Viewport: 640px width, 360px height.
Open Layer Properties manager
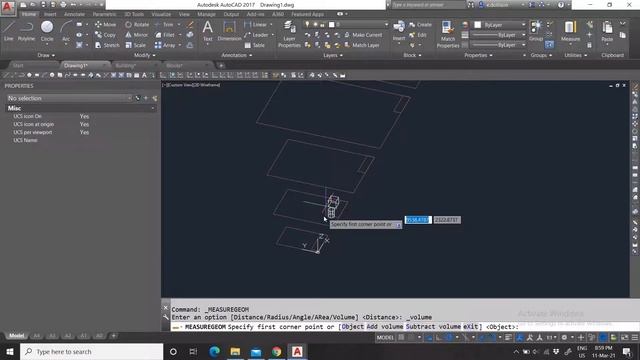click(289, 34)
